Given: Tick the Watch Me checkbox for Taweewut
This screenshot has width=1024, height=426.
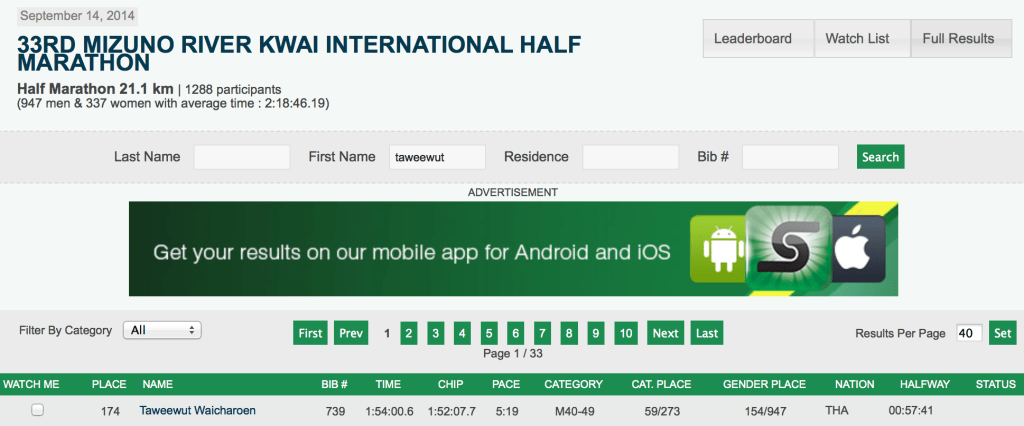Looking at the screenshot, I should pyautogui.click(x=37, y=410).
